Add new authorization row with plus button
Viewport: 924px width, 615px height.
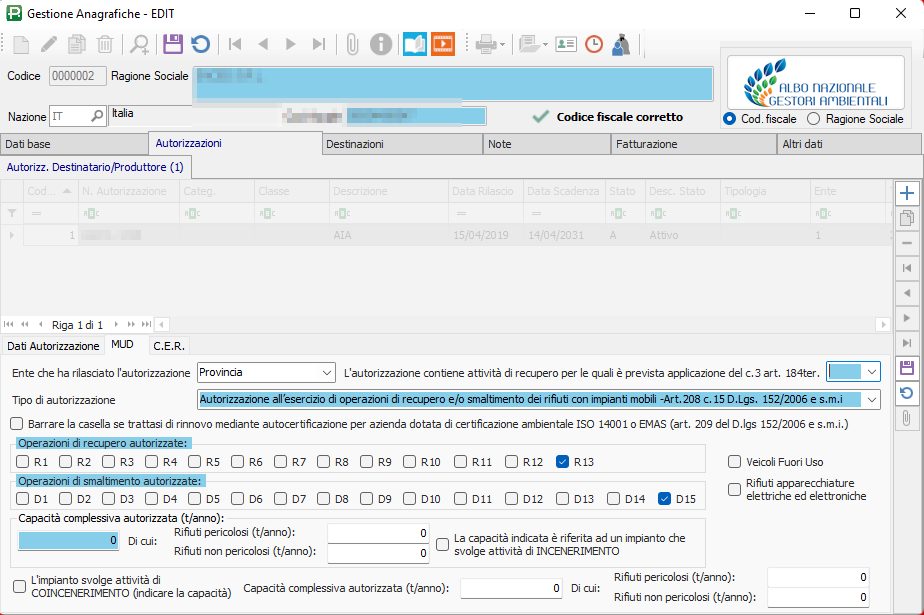click(x=907, y=193)
